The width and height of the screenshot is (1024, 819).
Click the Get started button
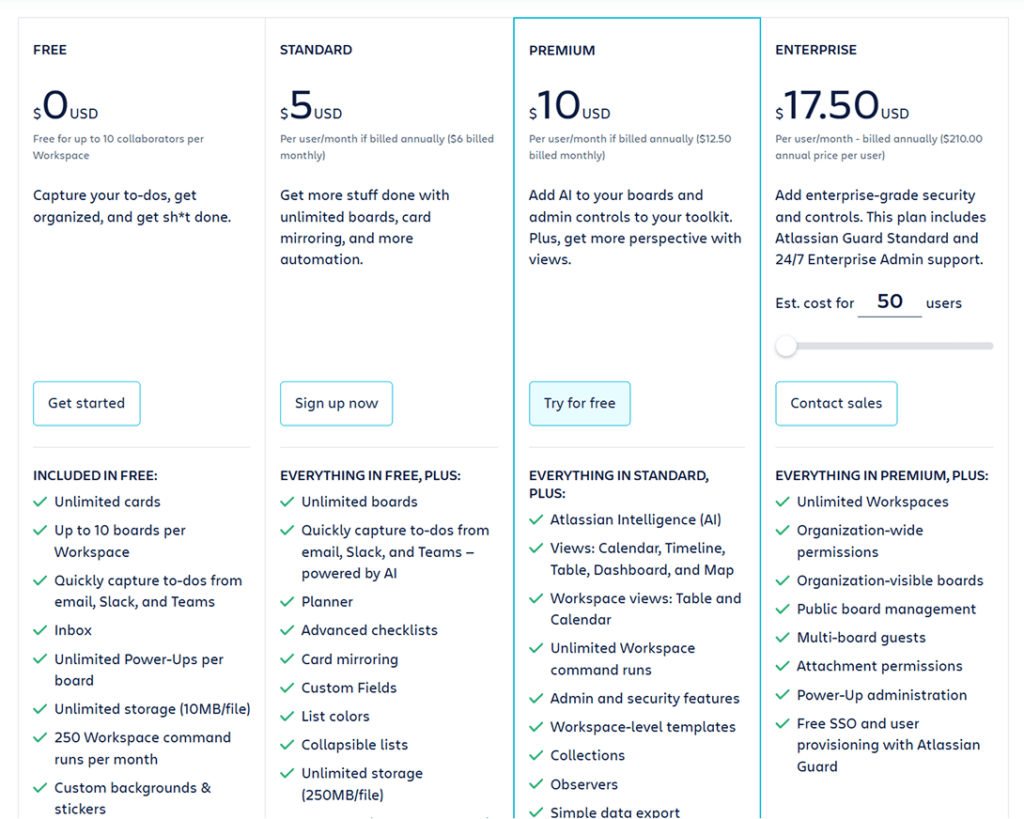pos(86,403)
